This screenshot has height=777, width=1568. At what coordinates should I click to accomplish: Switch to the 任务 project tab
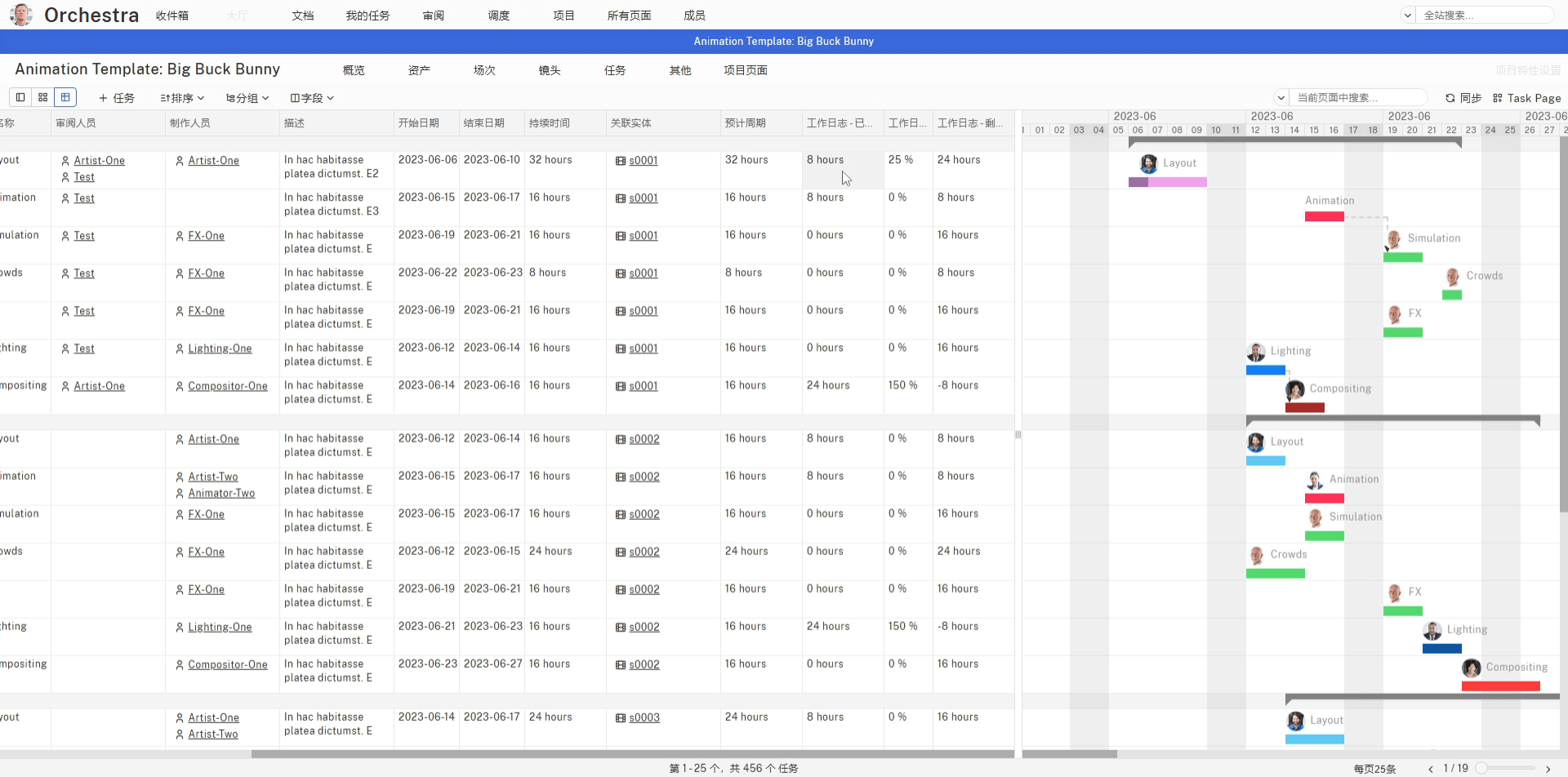(615, 70)
